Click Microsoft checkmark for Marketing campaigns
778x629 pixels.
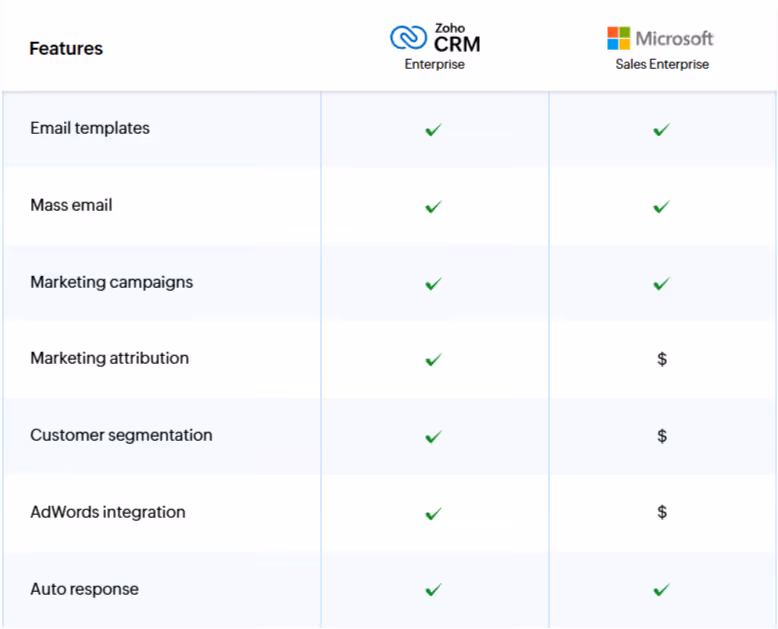click(x=661, y=284)
